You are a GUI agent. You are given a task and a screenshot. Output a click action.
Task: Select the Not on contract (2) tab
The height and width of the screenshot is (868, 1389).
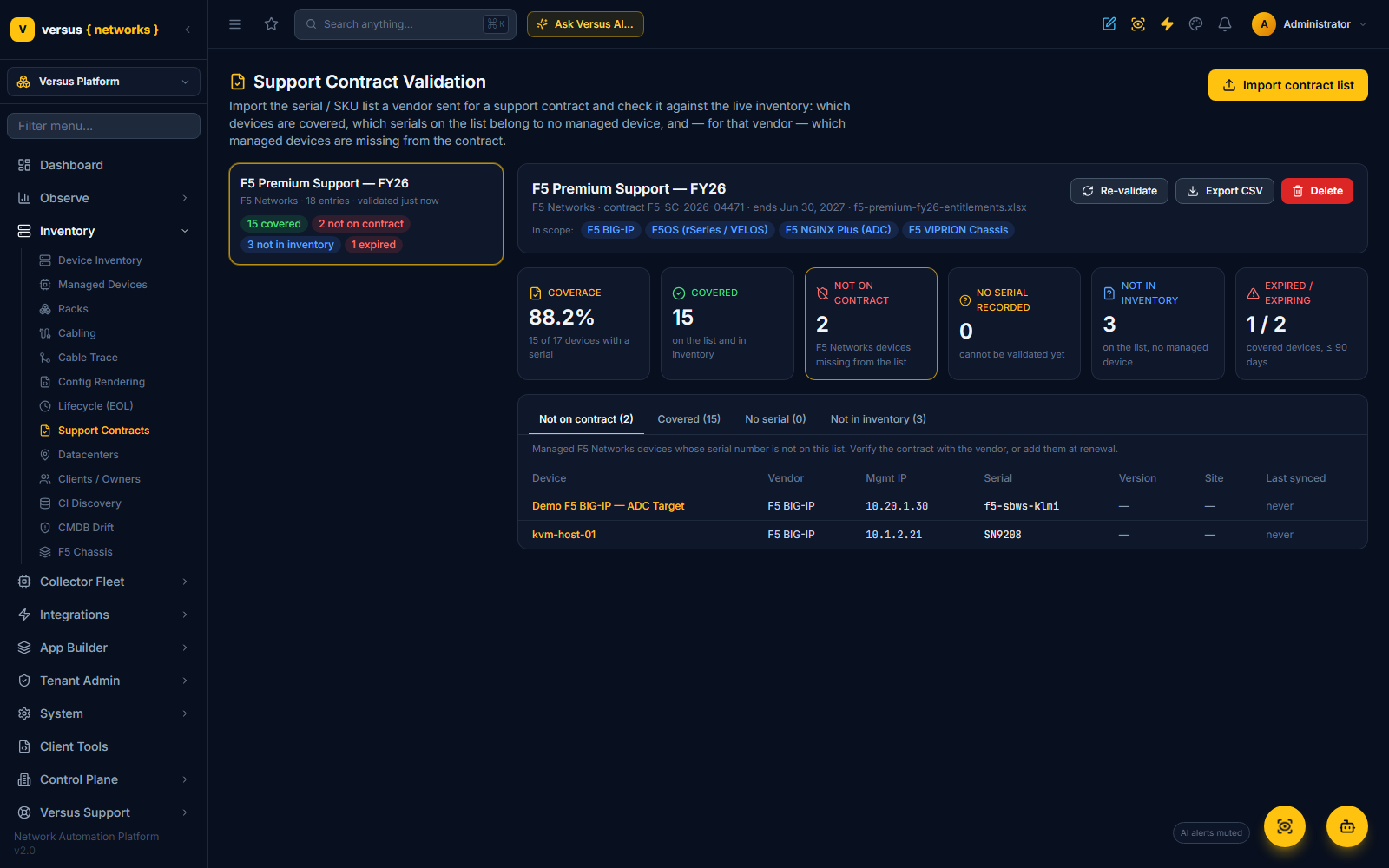(x=586, y=419)
